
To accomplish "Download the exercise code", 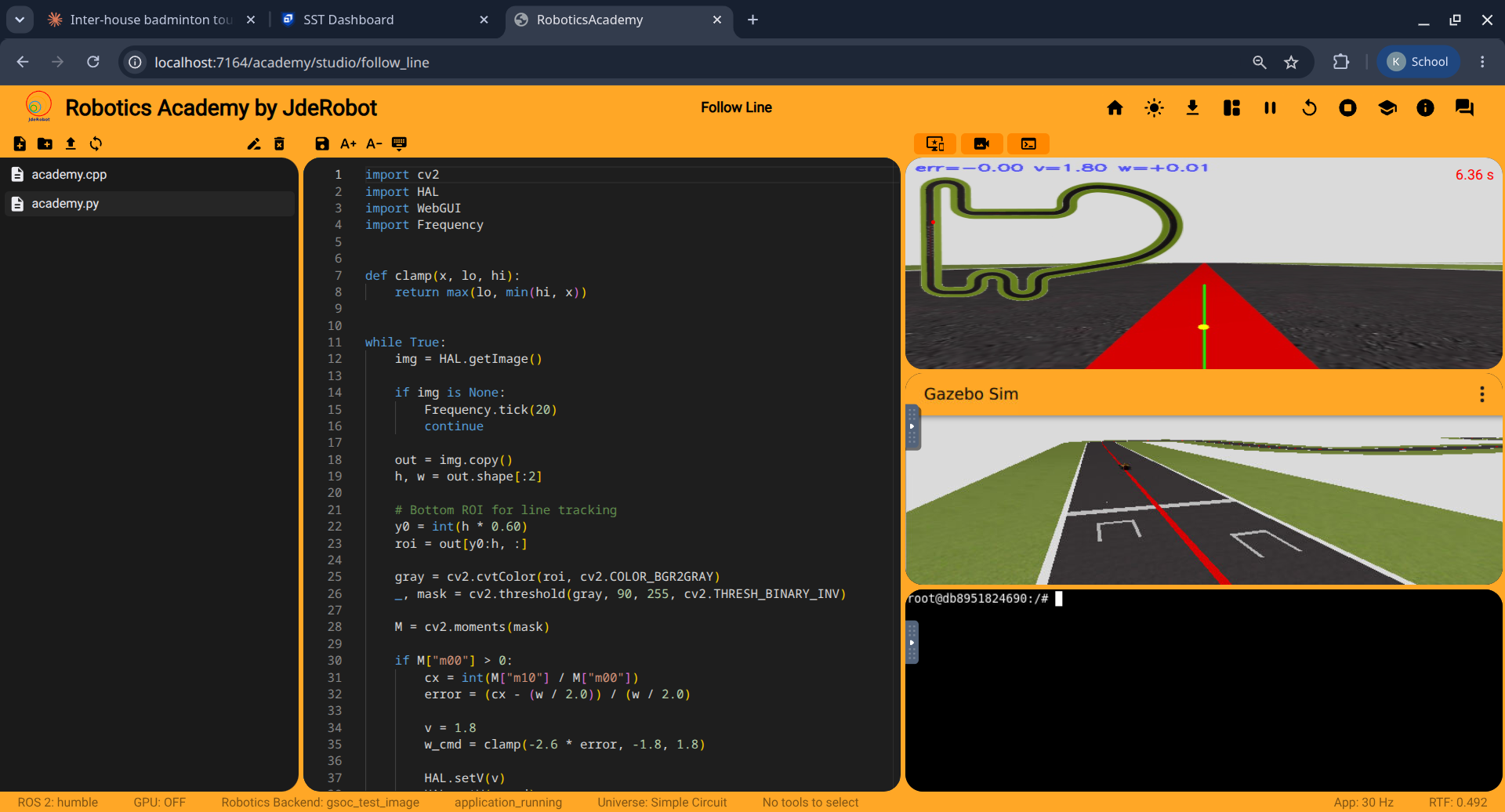I will pyautogui.click(x=1192, y=108).
